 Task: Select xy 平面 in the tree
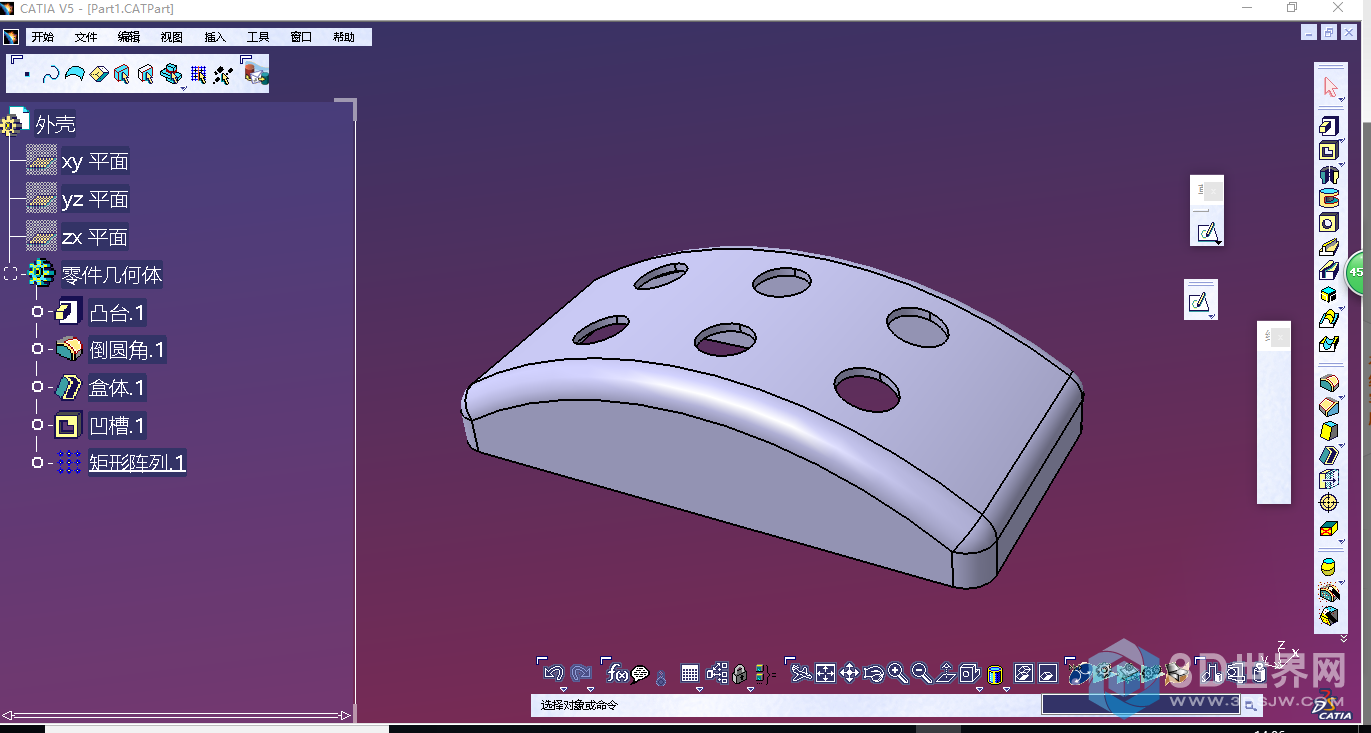(x=95, y=162)
